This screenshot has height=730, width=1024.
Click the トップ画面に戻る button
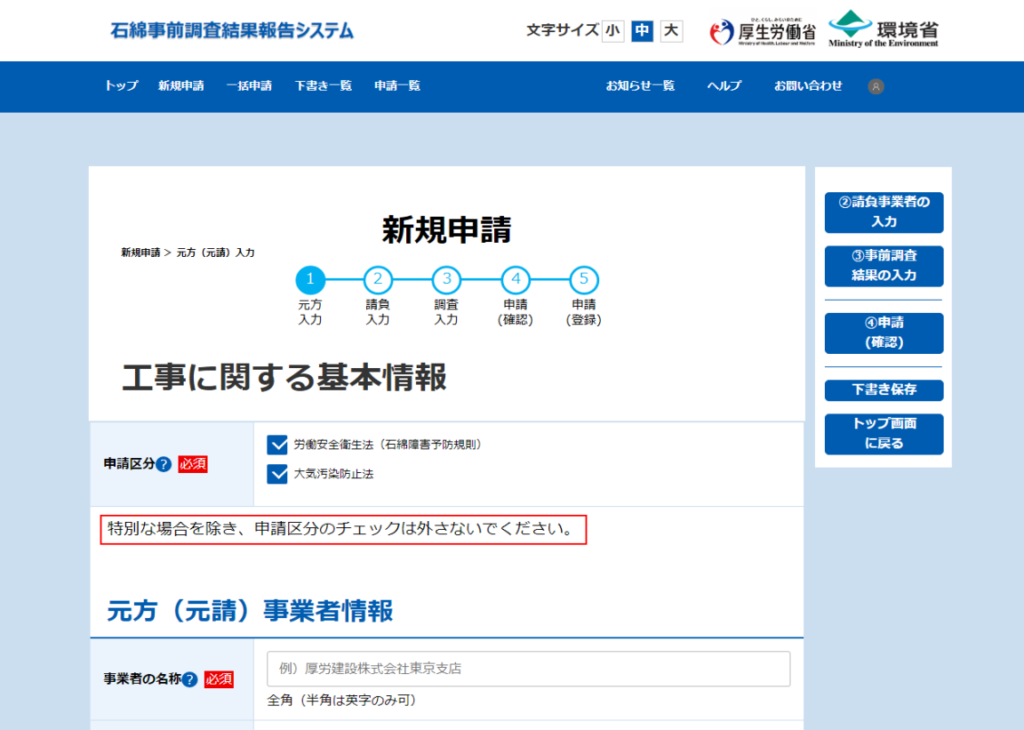883,433
